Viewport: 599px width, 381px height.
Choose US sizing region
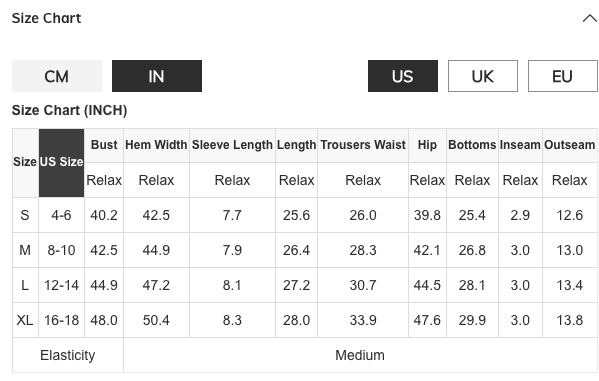403,76
